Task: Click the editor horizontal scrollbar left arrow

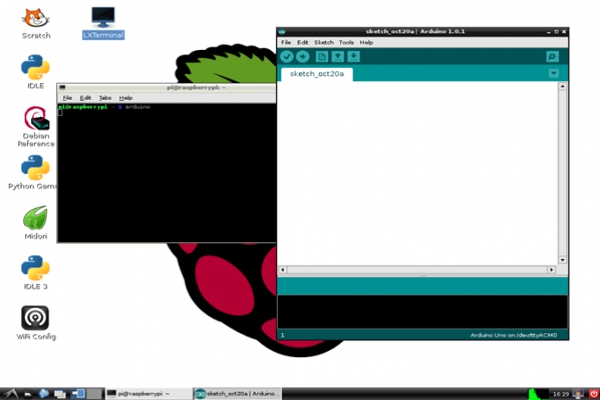Action: (x=283, y=270)
